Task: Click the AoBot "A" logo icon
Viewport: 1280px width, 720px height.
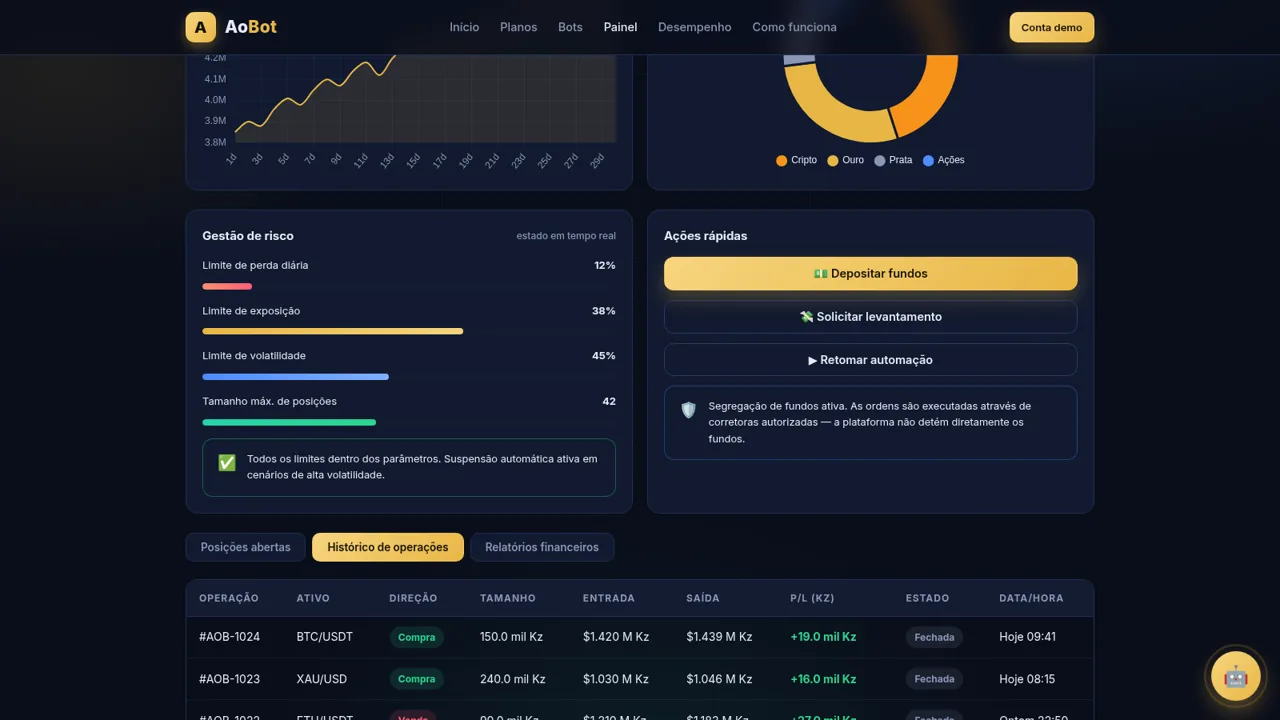Action: click(201, 27)
